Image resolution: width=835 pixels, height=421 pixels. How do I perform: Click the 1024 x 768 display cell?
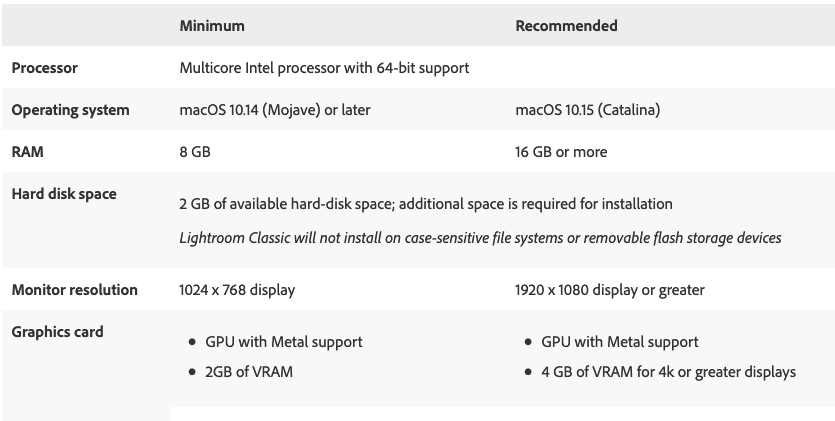coord(237,290)
